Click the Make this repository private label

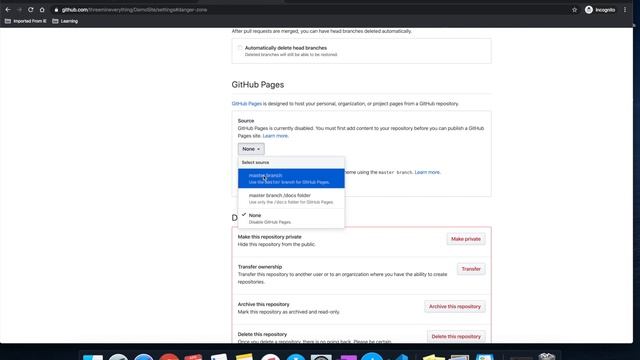click(x=269, y=237)
